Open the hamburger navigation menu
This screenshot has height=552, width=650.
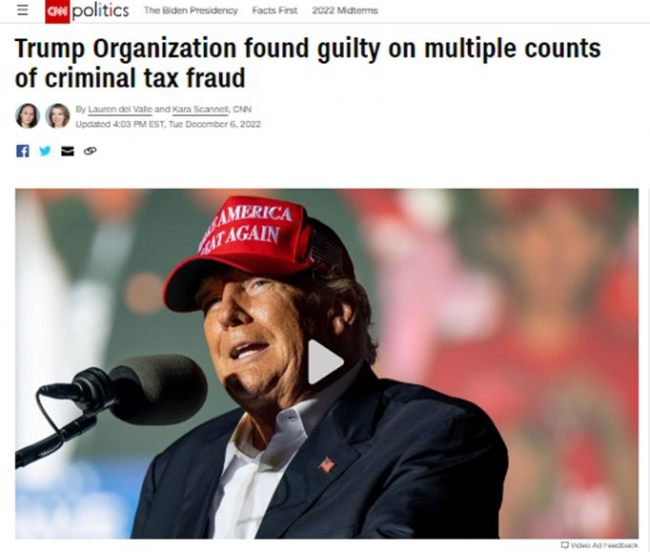tap(22, 11)
